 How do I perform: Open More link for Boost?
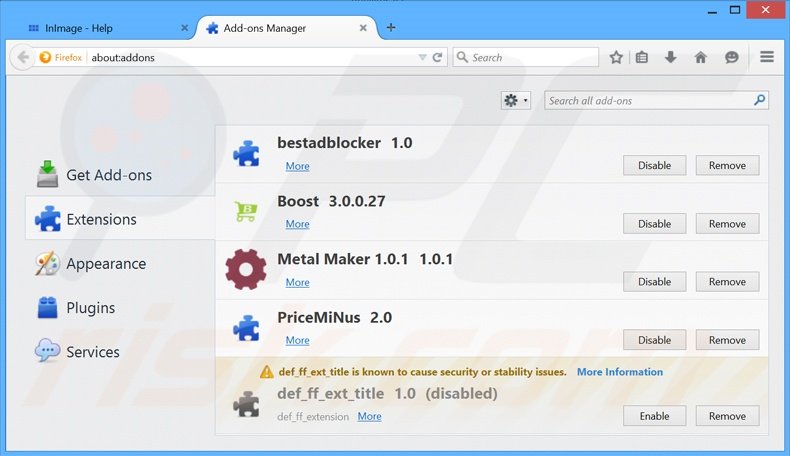coord(297,224)
